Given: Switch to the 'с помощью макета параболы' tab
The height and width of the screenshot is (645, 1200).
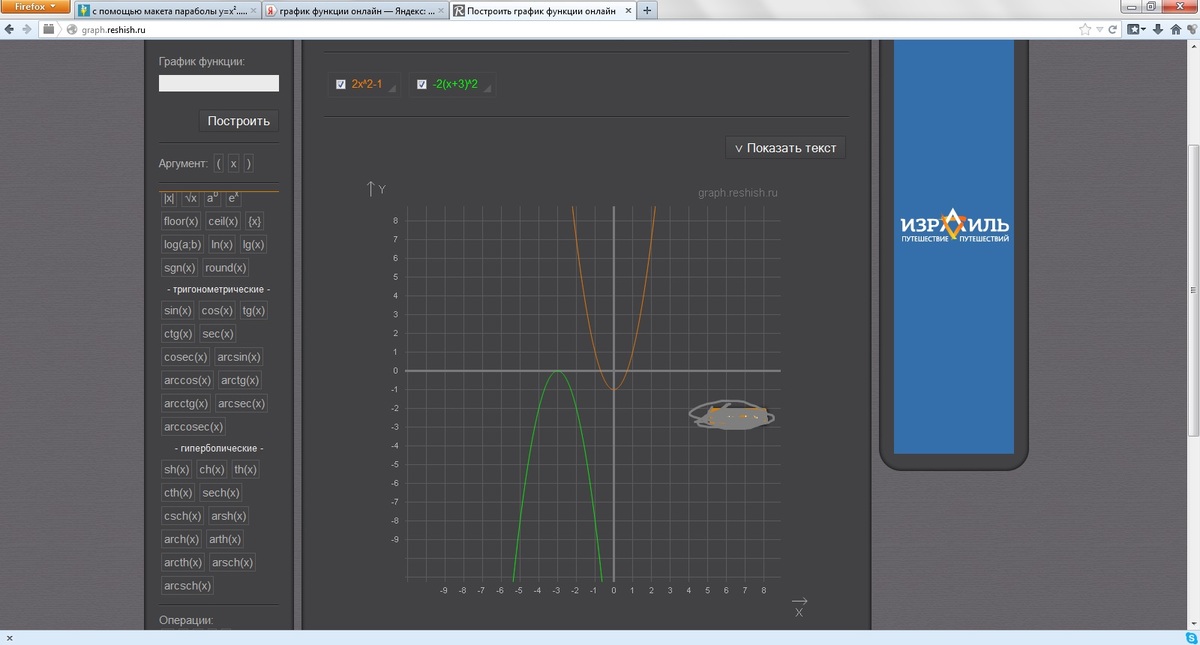Looking at the screenshot, I should [167, 11].
